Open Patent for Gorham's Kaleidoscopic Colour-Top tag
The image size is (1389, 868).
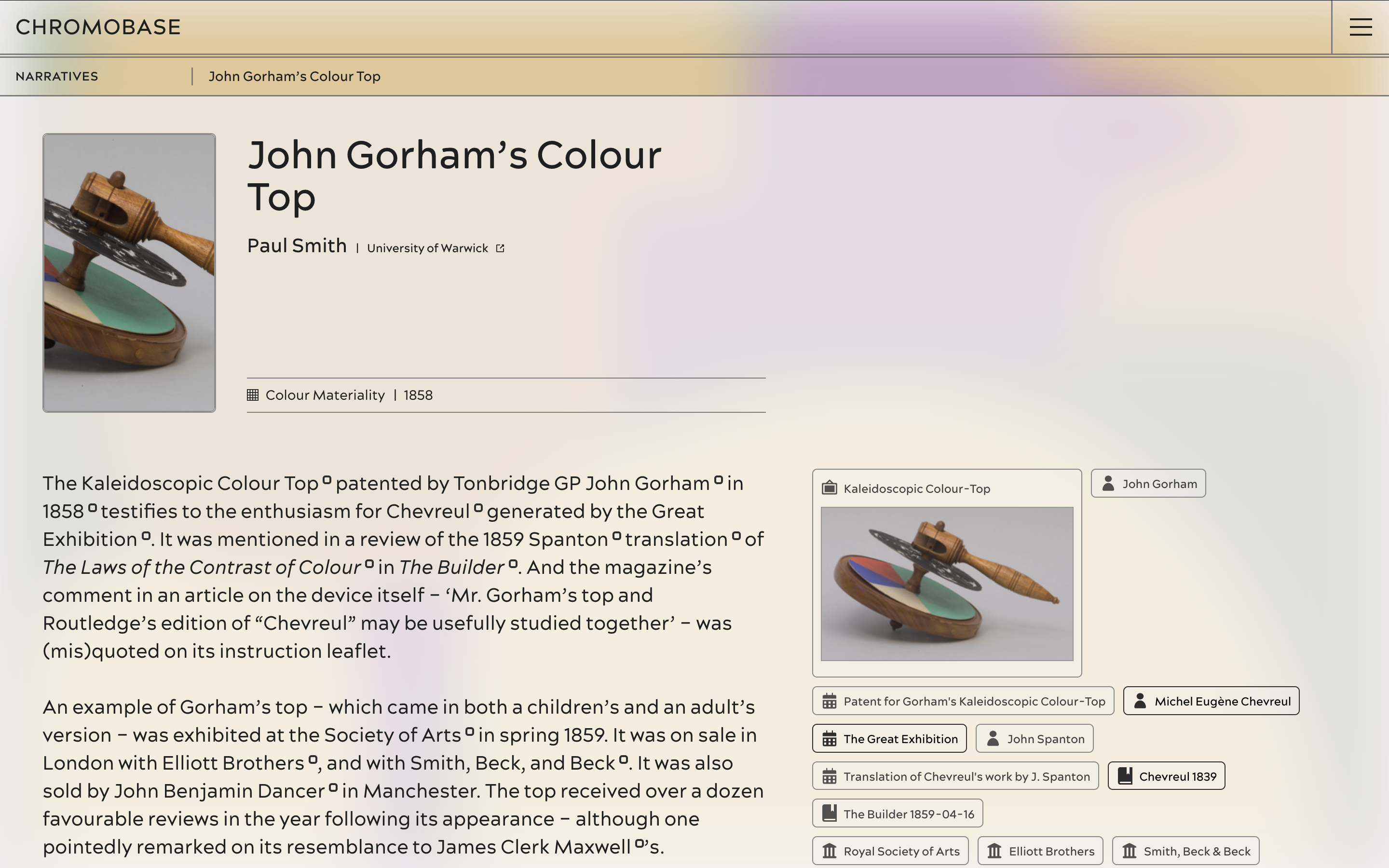tap(963, 701)
